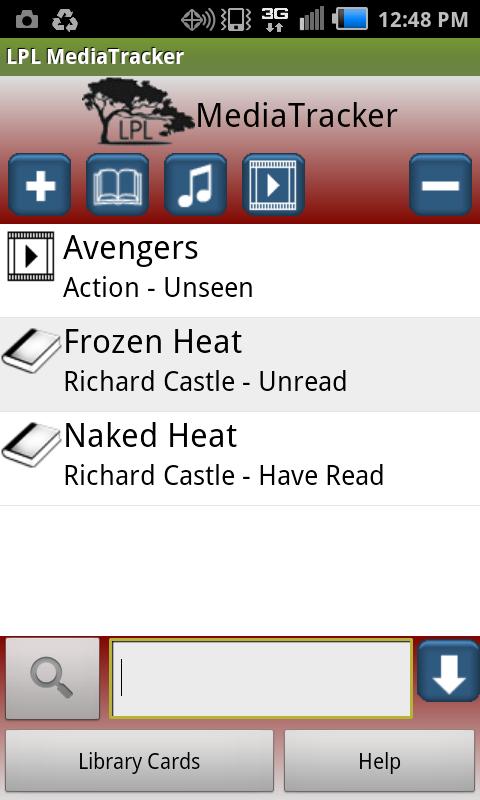Tap the camera icon in status bar
The image size is (480, 800).
[27, 19]
